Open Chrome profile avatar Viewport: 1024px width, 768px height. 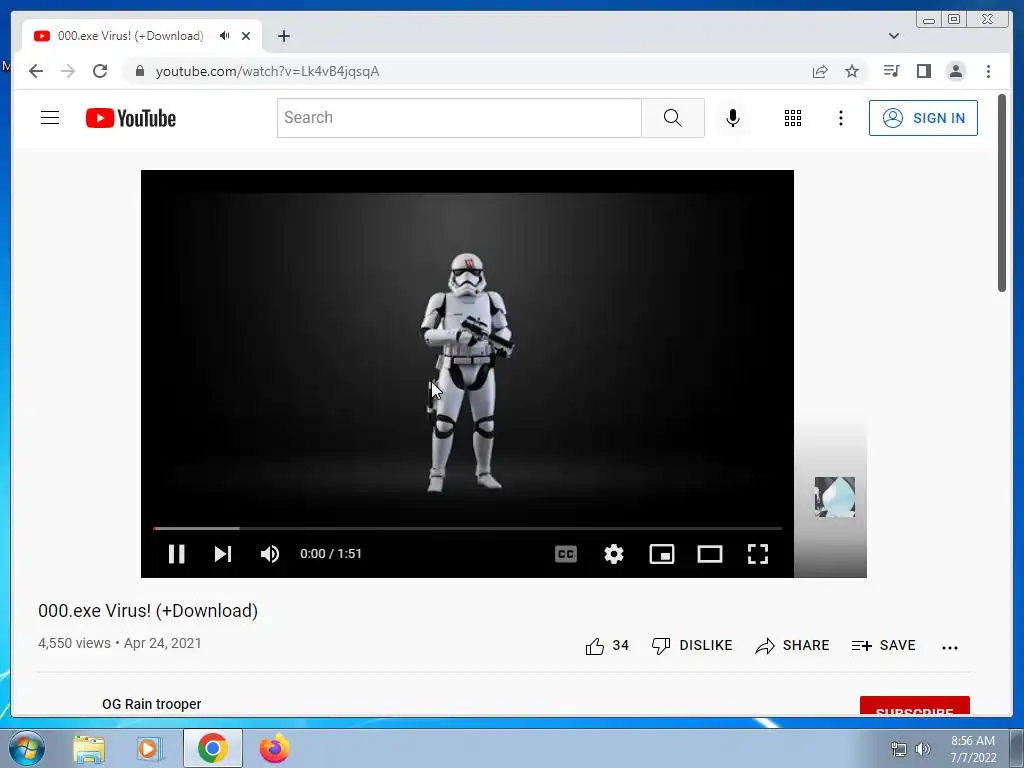(x=955, y=71)
